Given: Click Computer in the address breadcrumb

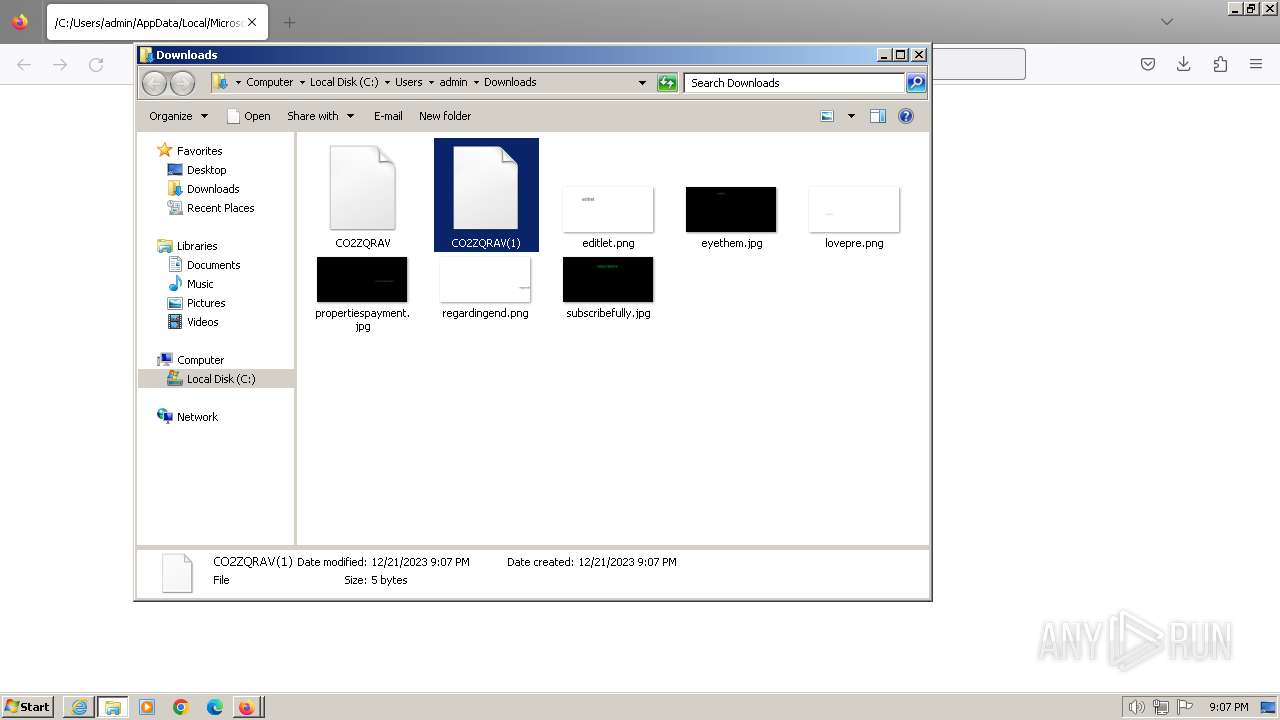Looking at the screenshot, I should point(269,83).
